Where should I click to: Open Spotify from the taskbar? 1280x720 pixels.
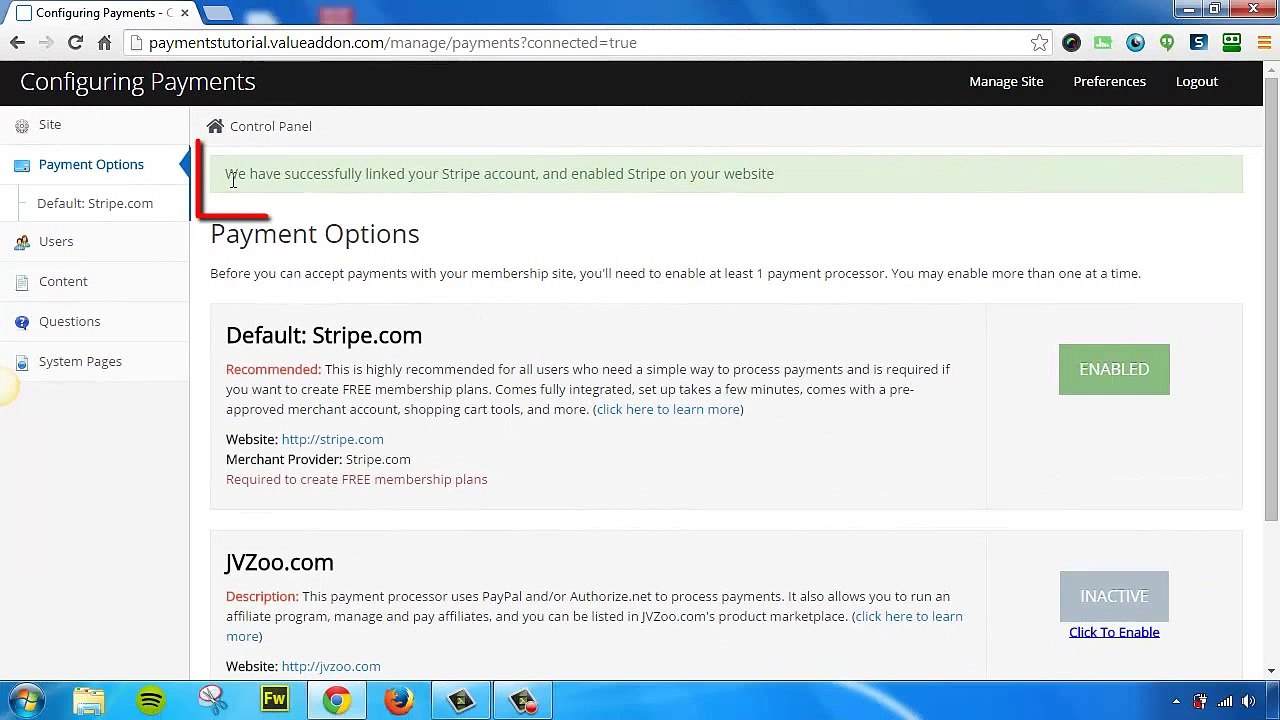151,700
